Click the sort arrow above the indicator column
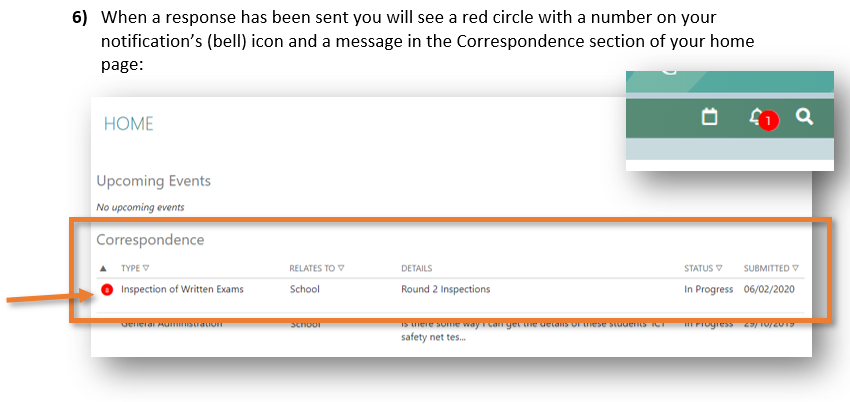 [x=104, y=268]
